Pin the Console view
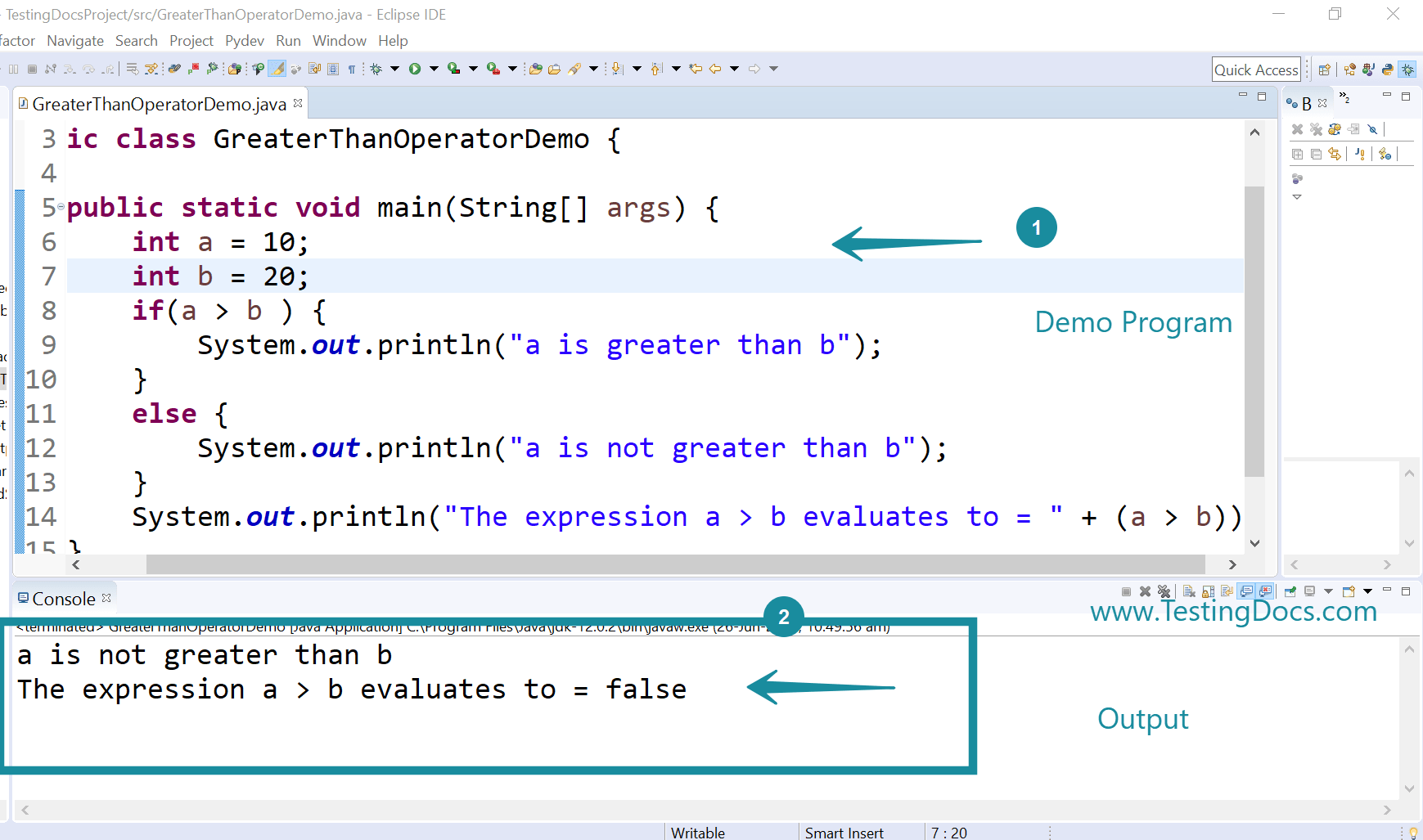The image size is (1423, 840). click(1291, 591)
